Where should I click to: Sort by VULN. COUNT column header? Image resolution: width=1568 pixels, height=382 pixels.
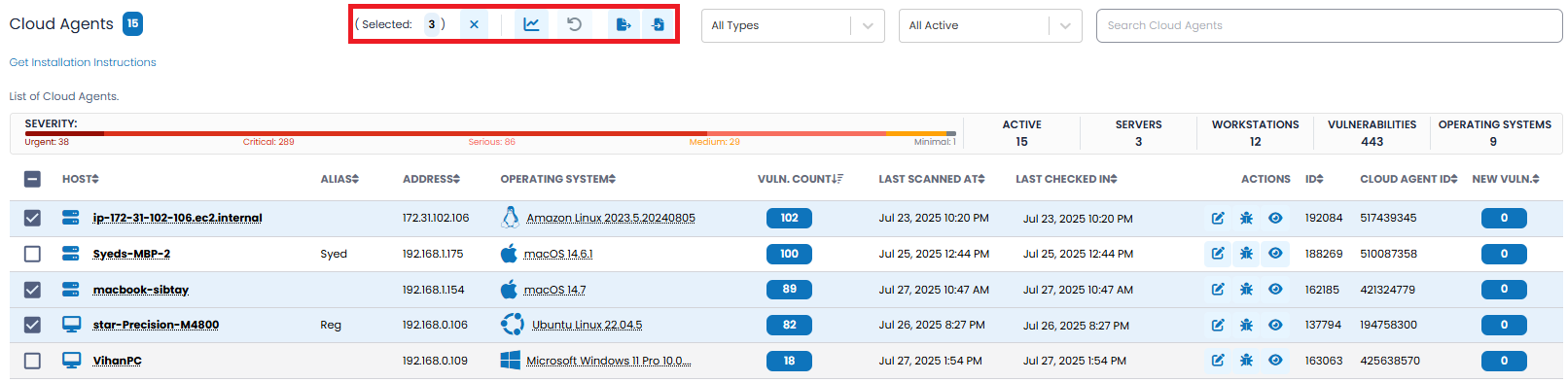[x=800, y=179]
